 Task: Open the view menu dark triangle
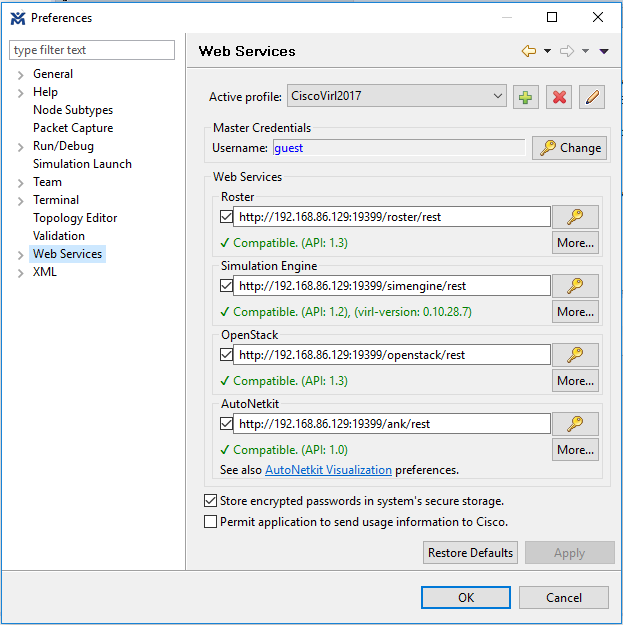(604, 51)
